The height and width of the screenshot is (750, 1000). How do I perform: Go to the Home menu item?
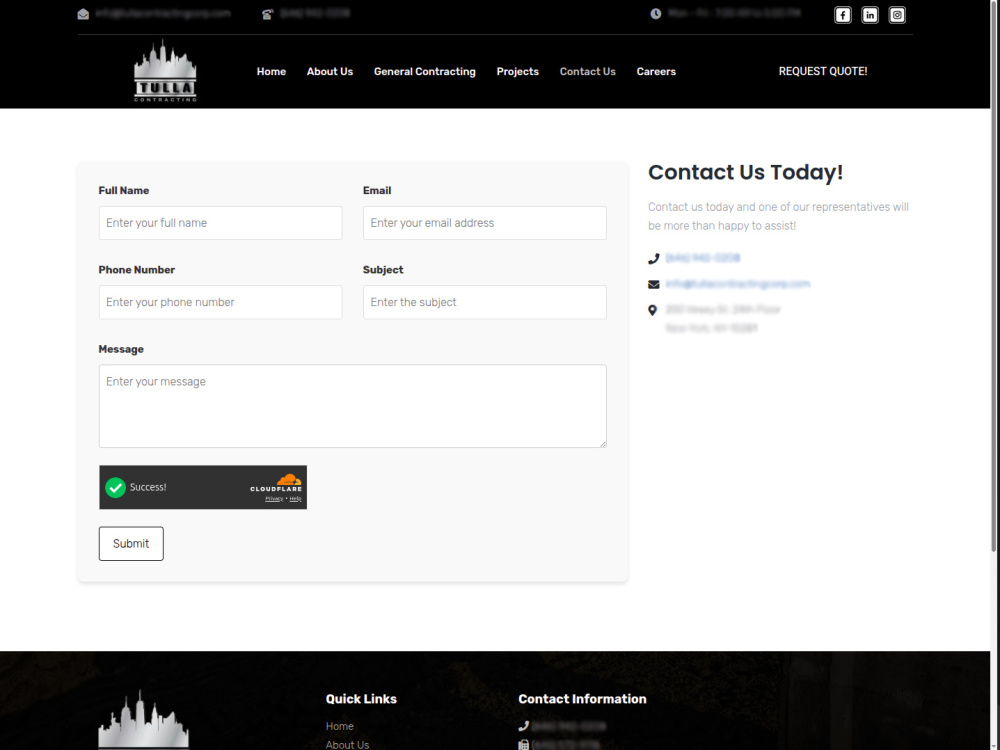pyautogui.click(x=271, y=71)
